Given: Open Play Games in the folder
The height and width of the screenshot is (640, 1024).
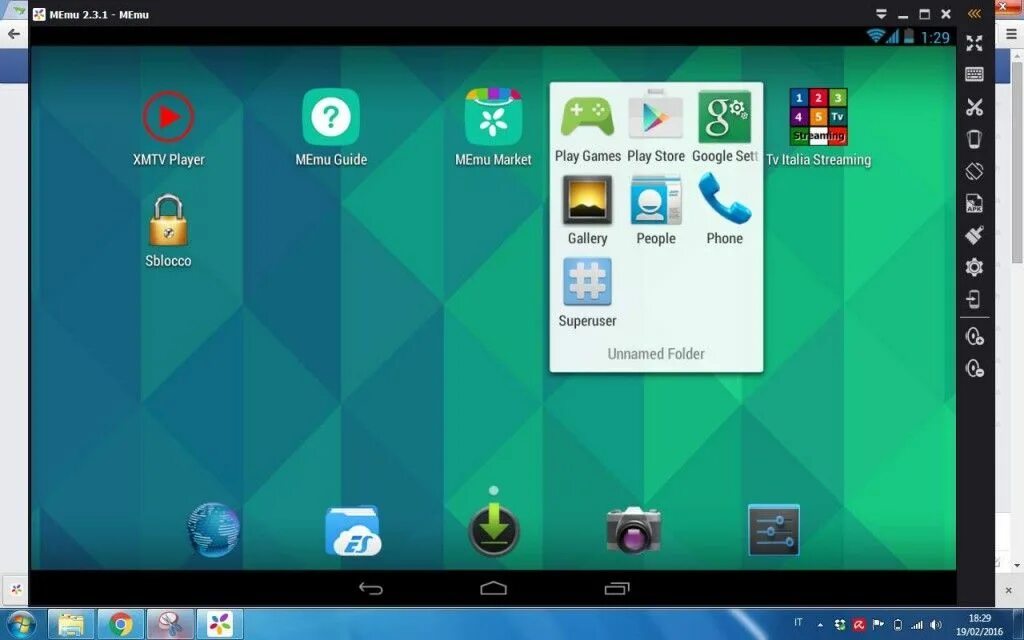Looking at the screenshot, I should point(587,117).
